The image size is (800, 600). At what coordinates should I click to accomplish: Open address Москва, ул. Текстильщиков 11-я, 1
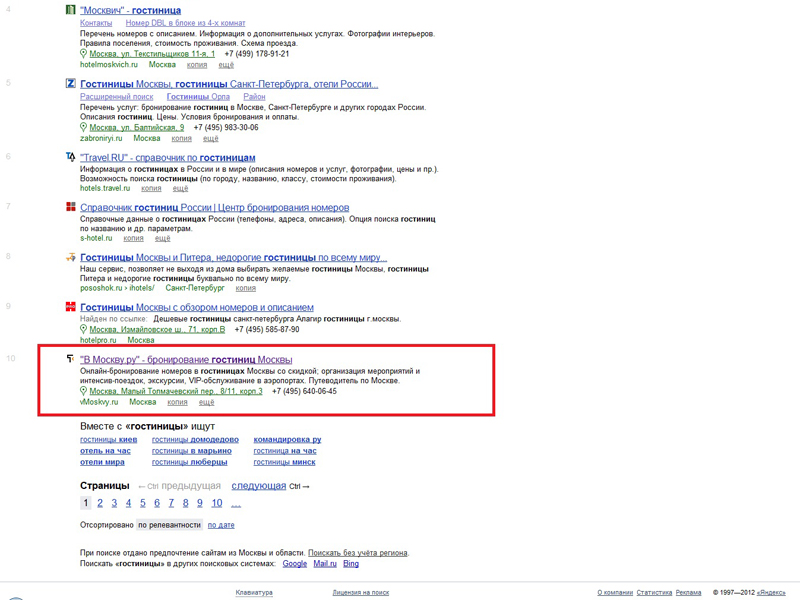(x=152, y=54)
